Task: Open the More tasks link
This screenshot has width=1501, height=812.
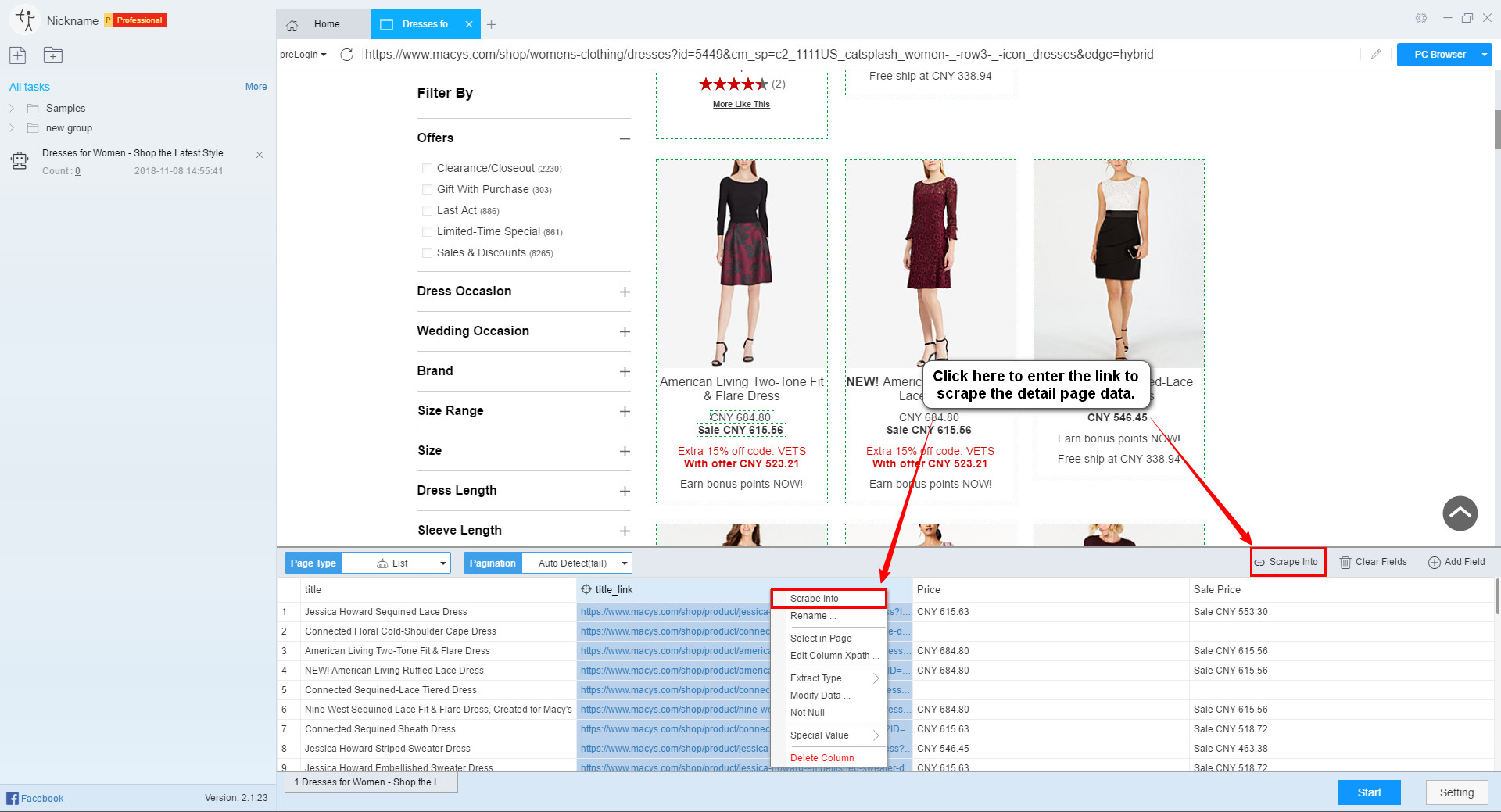Action: [256, 87]
